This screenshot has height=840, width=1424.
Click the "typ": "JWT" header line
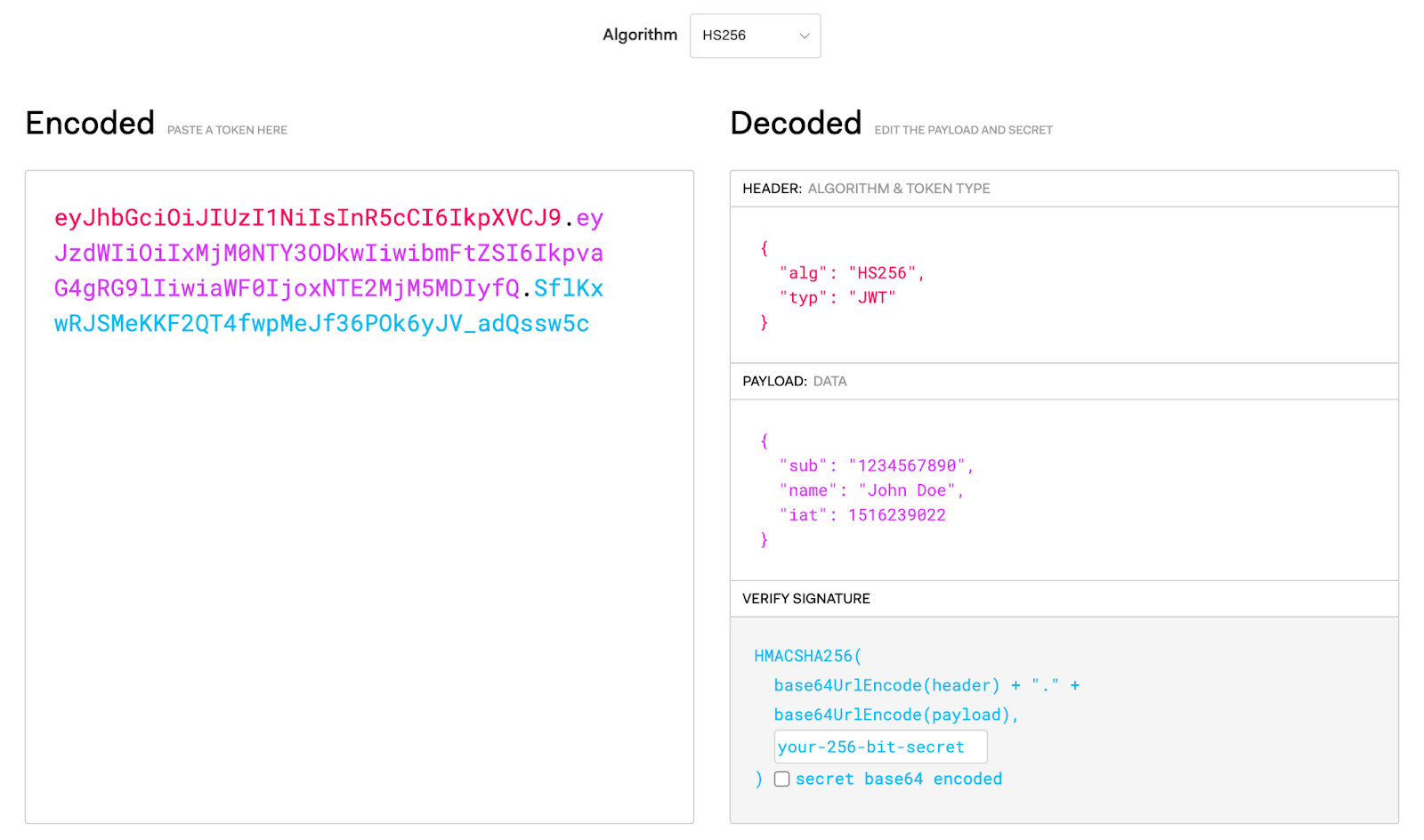(837, 298)
